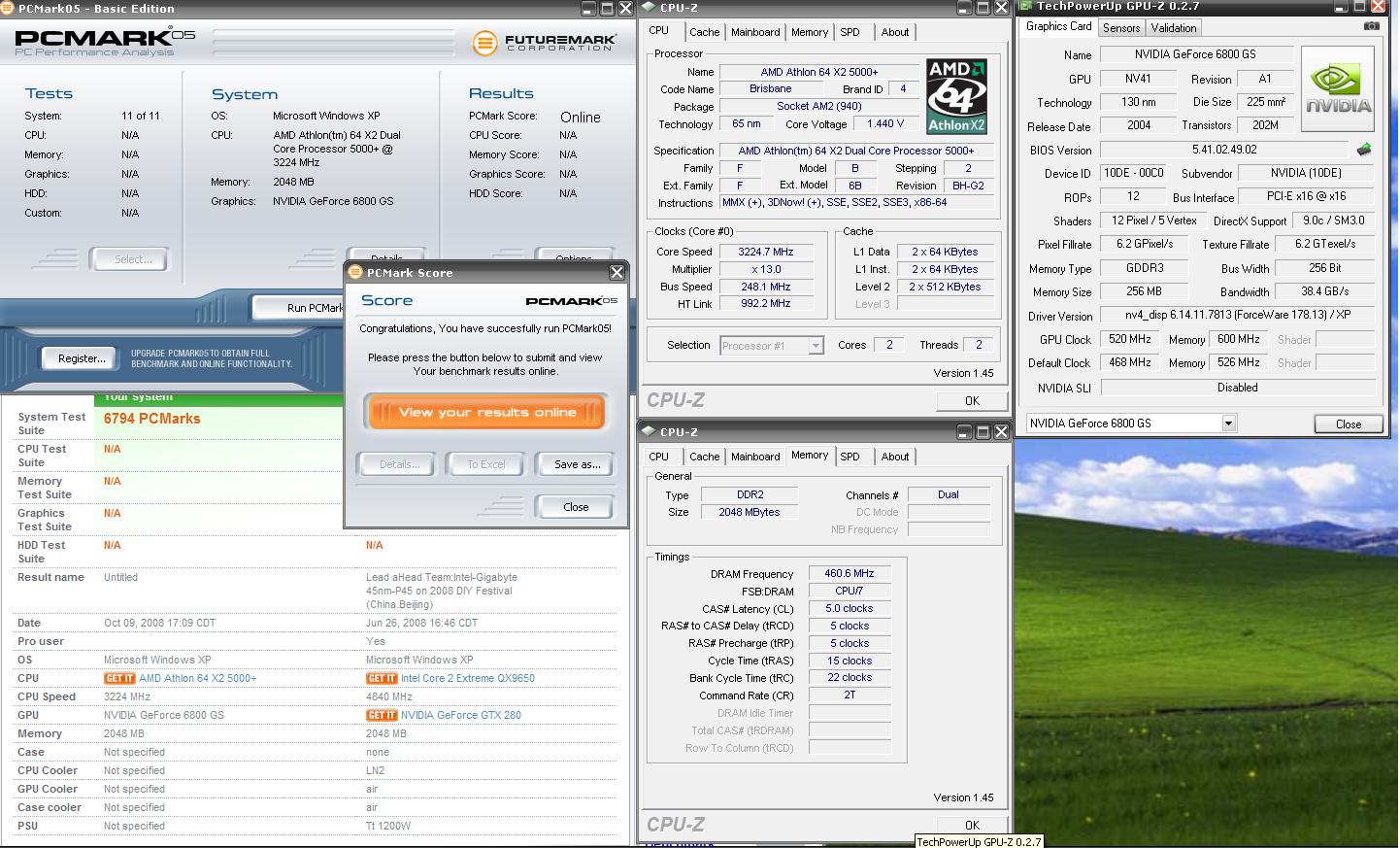Click Save as... in PCMark Score dialog
1400x848 pixels.
click(x=577, y=464)
